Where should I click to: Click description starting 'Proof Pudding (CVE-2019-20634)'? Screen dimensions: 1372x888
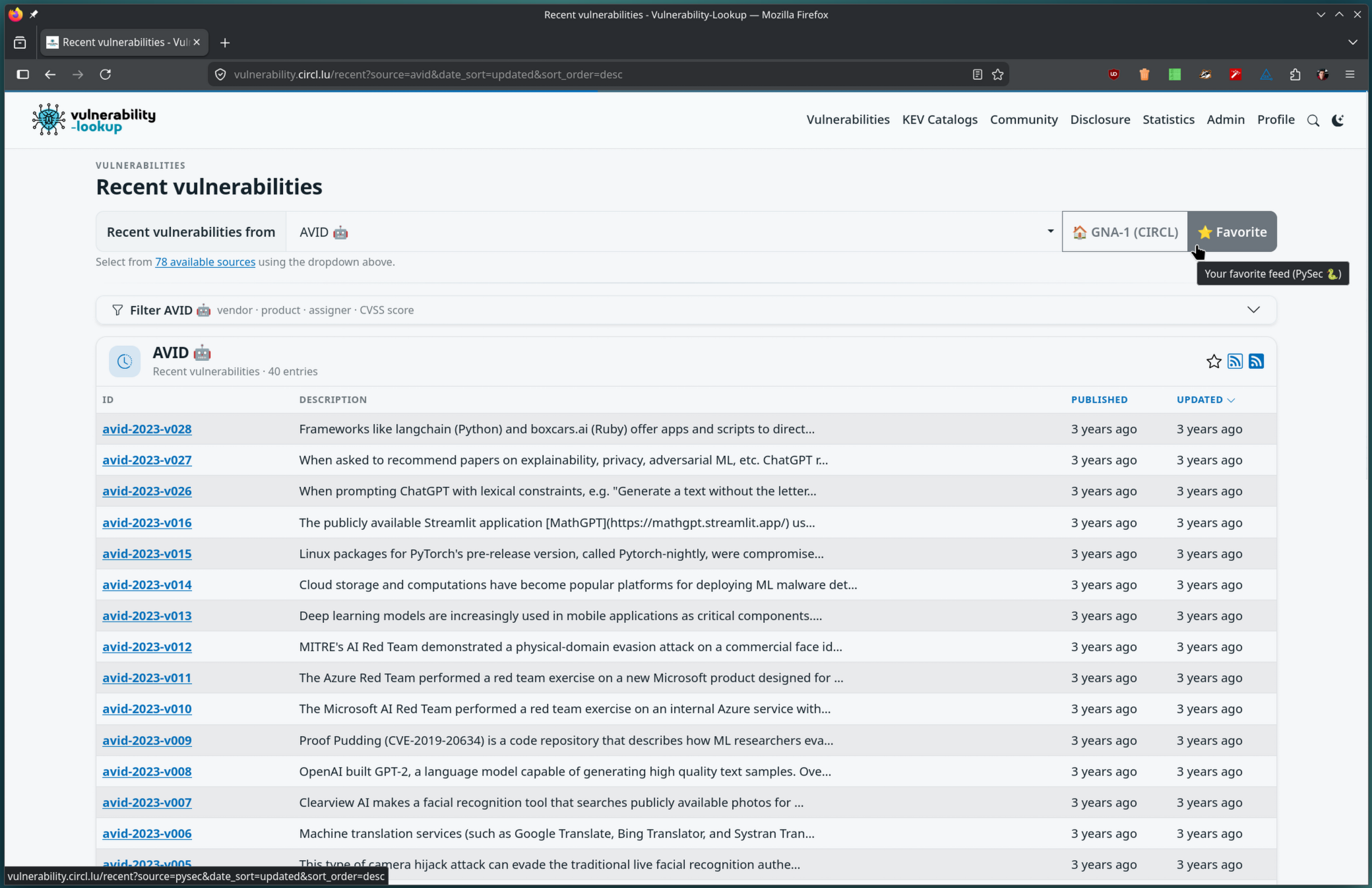click(x=566, y=740)
